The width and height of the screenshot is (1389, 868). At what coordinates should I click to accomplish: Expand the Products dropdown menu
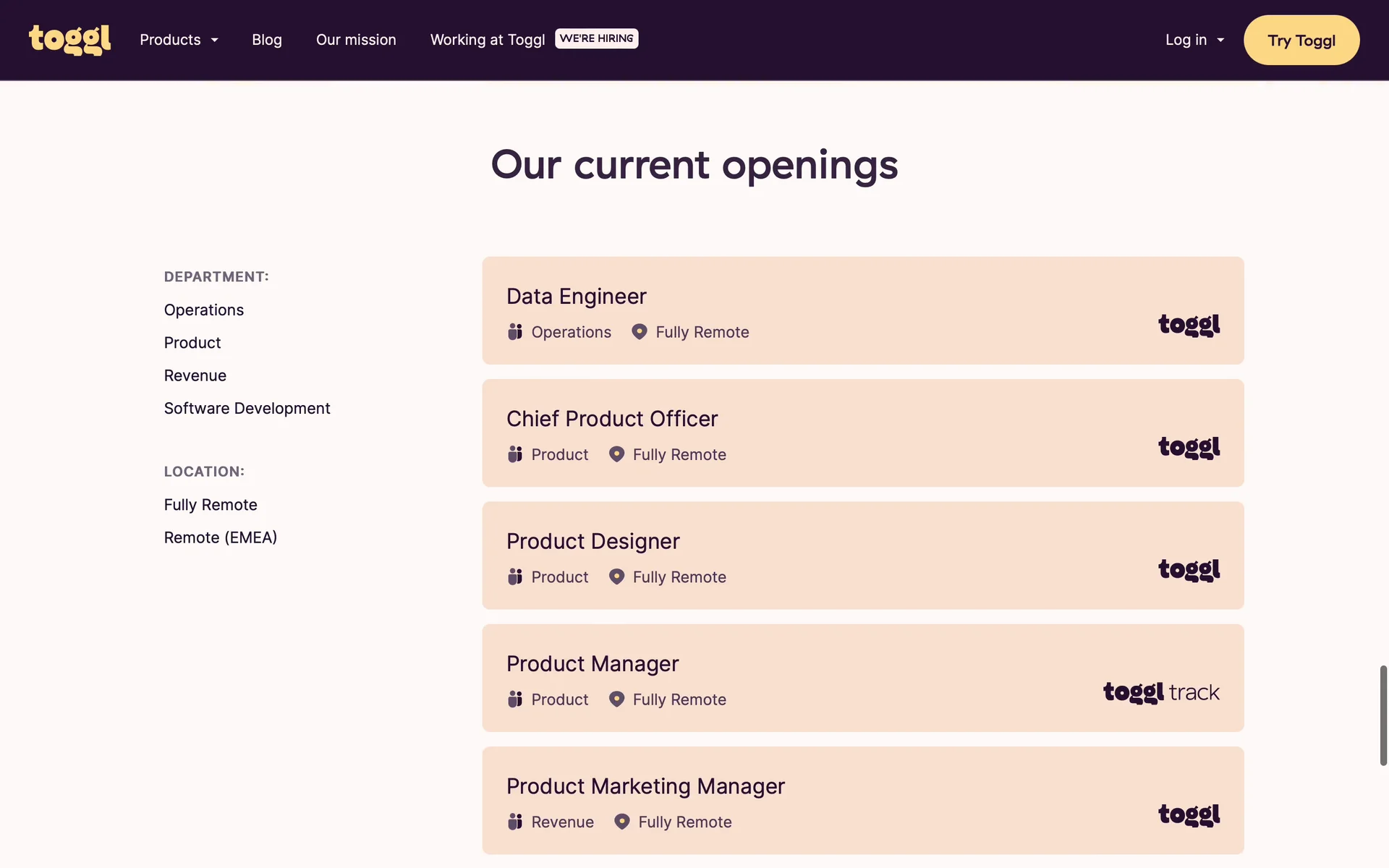(179, 40)
